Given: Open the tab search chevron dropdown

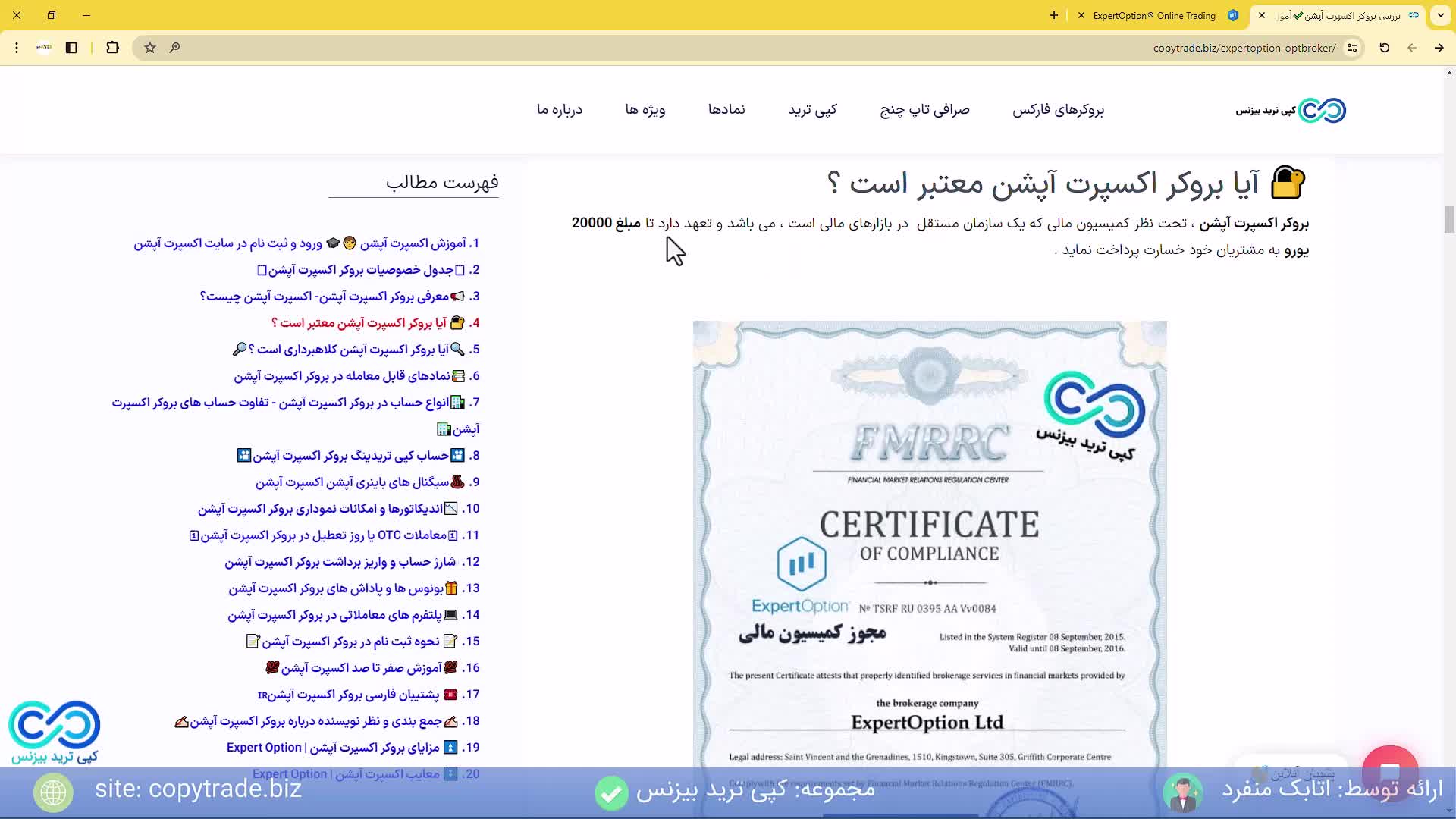Looking at the screenshot, I should coord(1442,15).
